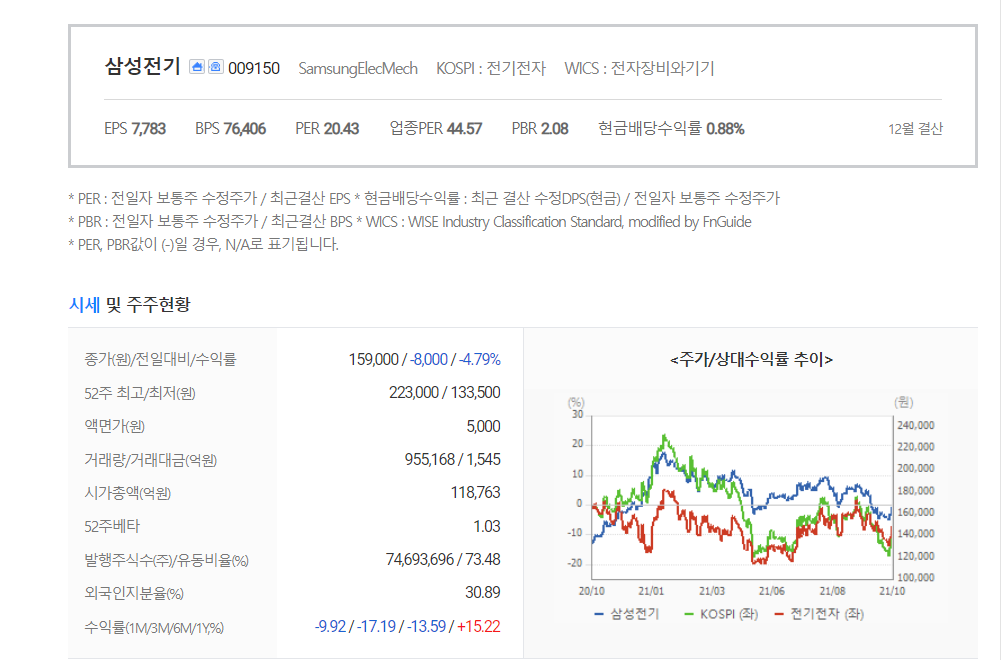Click the 159,000 closing price value
The image size is (1001, 660).
point(373,359)
